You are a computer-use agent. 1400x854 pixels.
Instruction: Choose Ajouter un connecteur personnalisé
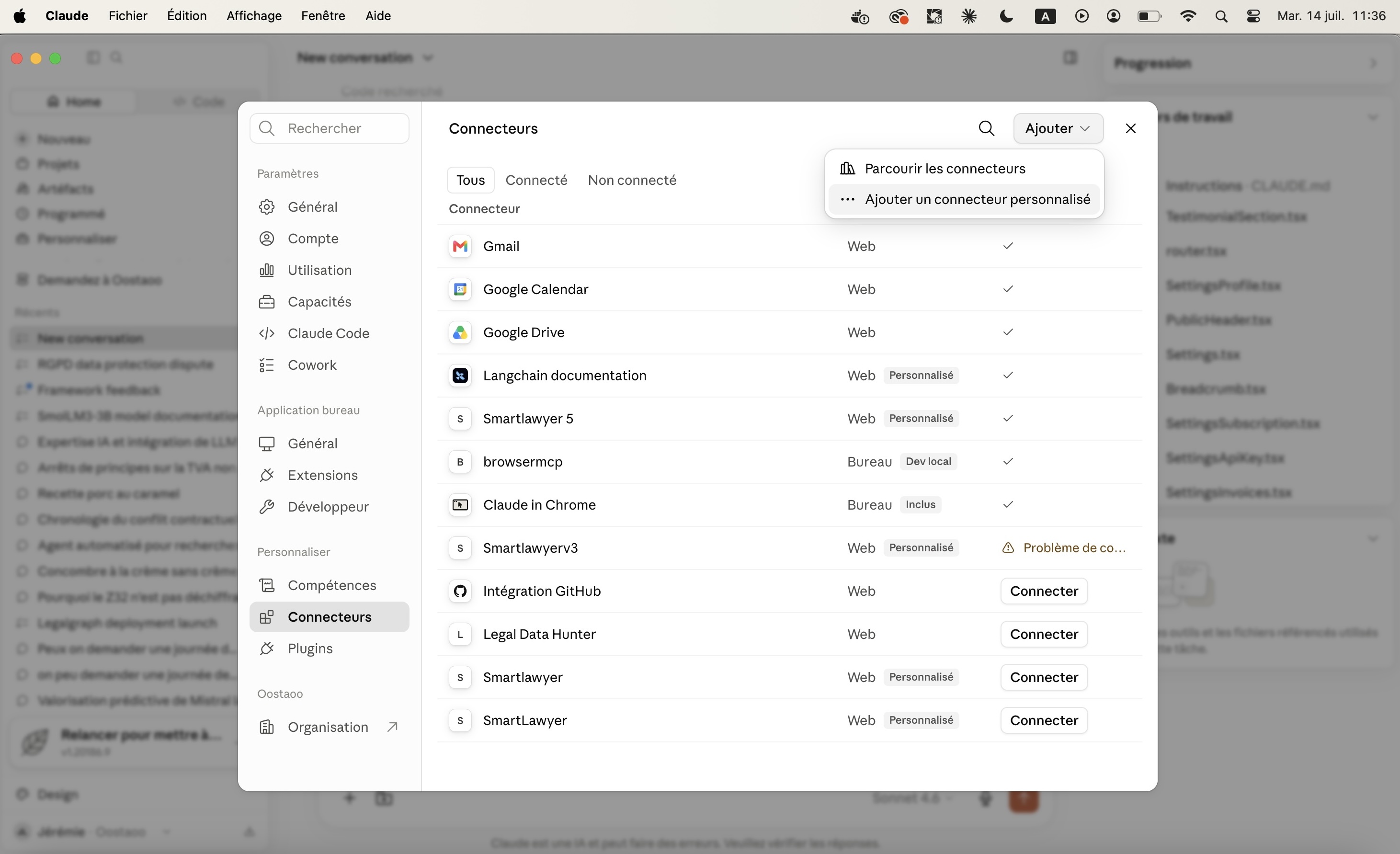click(x=964, y=199)
